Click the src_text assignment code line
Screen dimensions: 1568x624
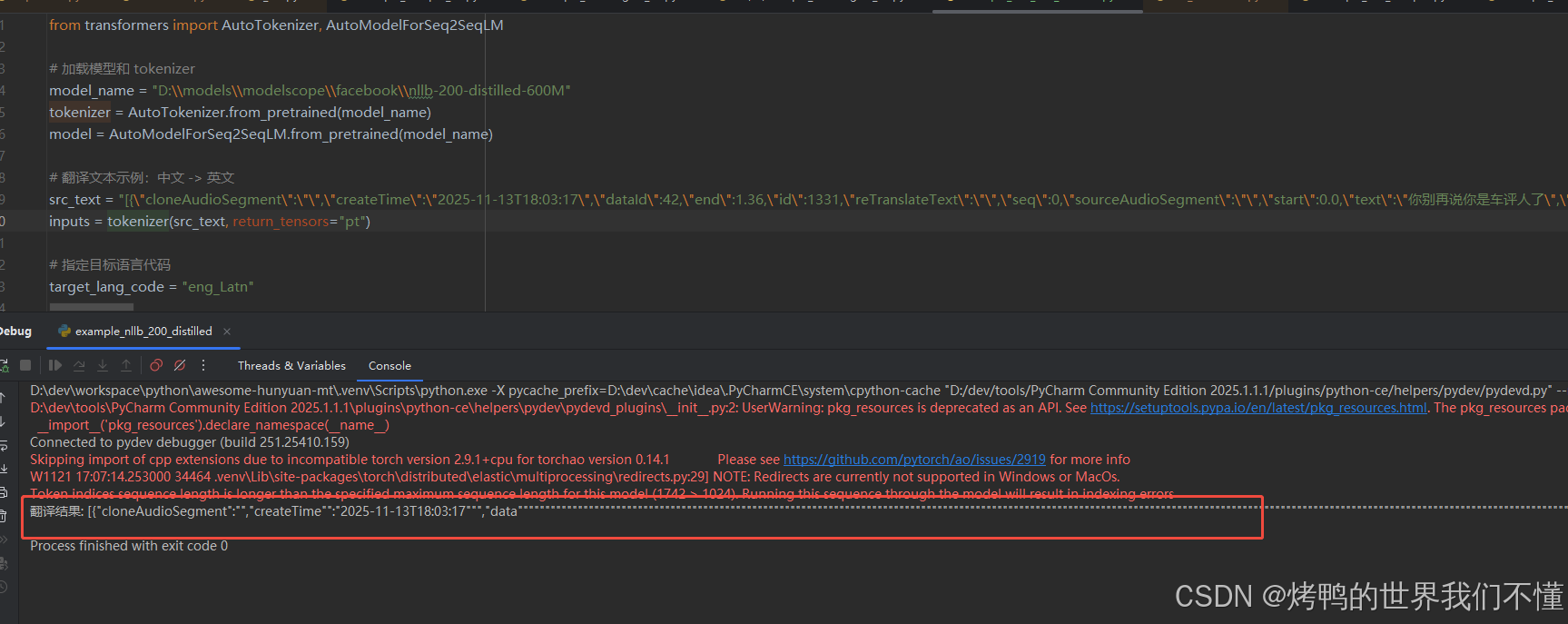coord(808,200)
